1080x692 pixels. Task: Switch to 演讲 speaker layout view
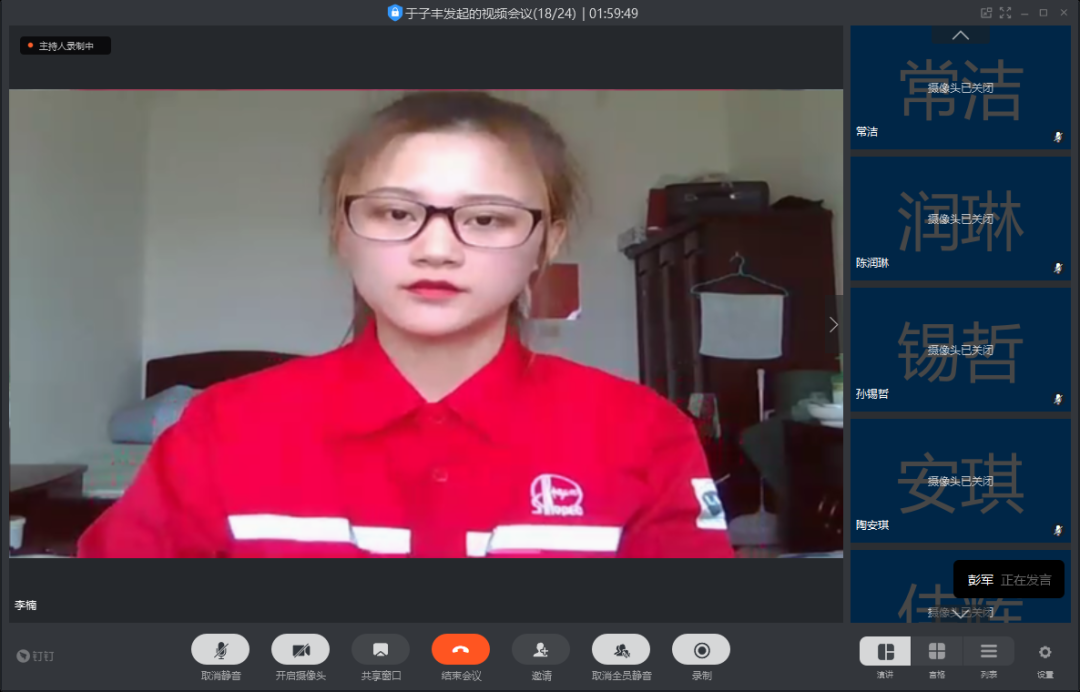[885, 652]
